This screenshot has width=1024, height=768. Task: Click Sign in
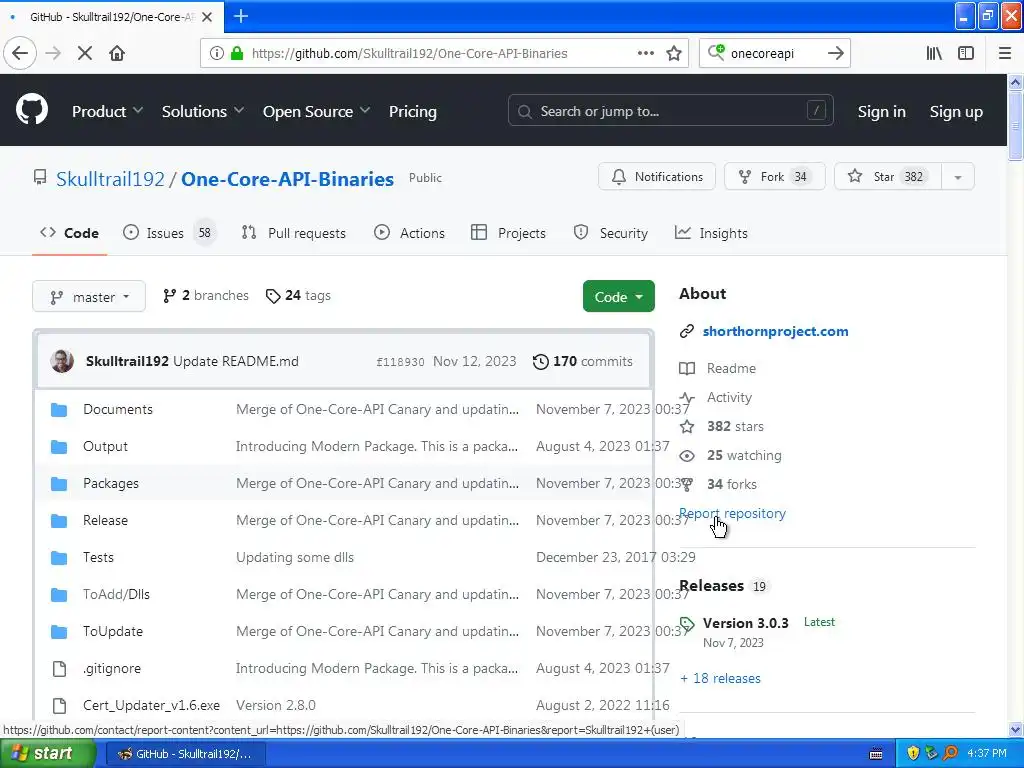pyautogui.click(x=881, y=112)
